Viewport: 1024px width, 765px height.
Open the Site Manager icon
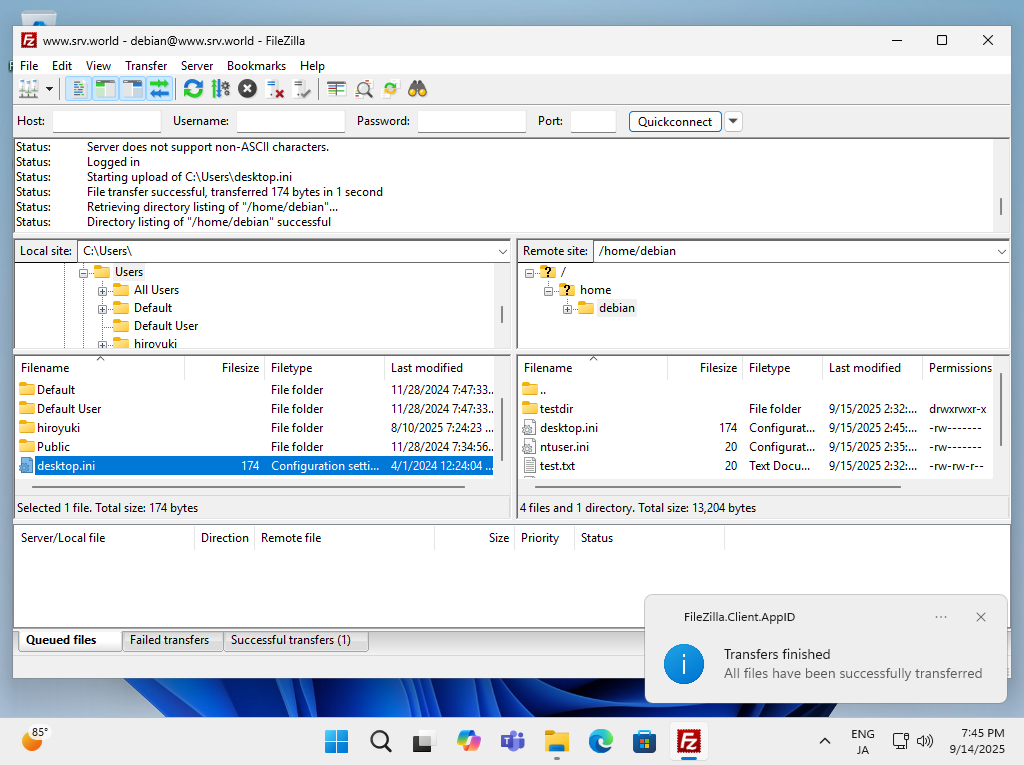coord(29,89)
